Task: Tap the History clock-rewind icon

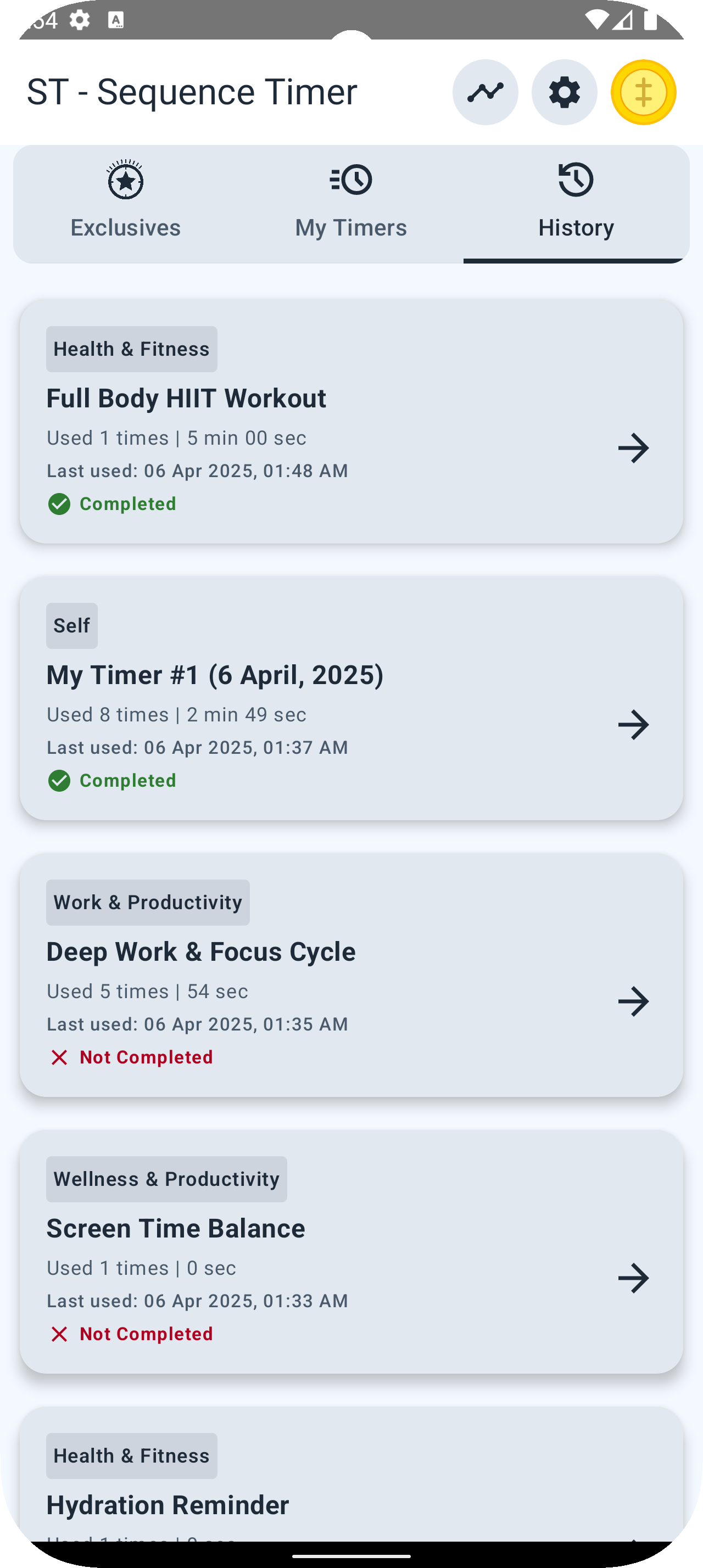Action: pos(576,180)
